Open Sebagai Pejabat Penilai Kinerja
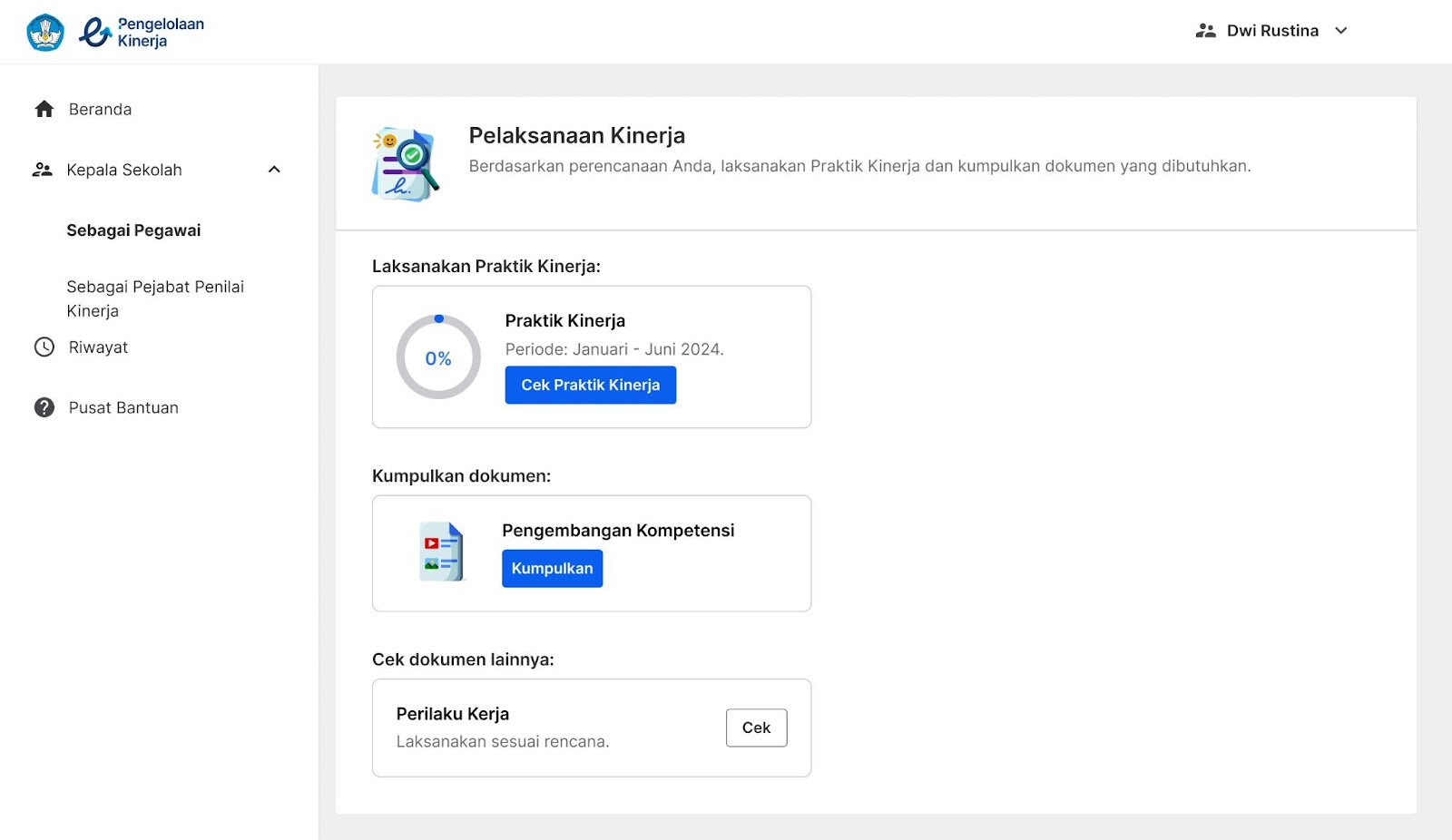The image size is (1452, 840). tap(155, 298)
